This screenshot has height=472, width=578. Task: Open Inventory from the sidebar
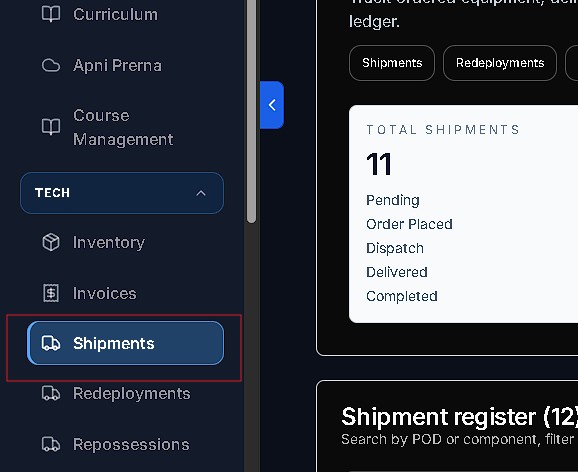pos(109,243)
